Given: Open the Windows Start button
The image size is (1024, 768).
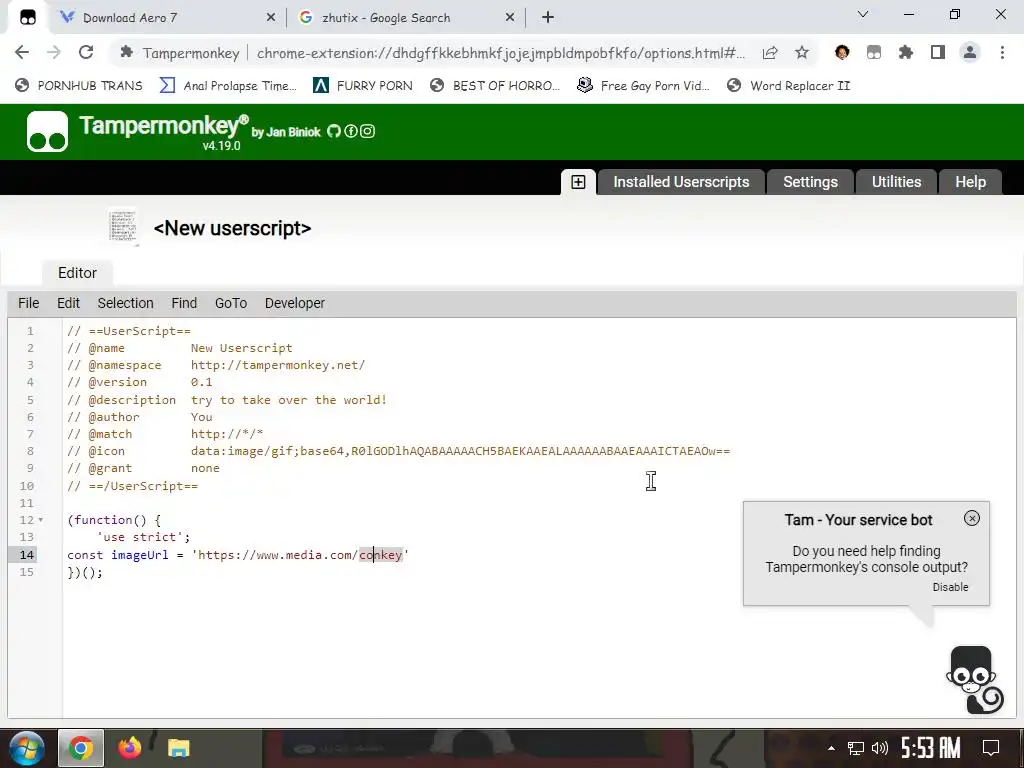Looking at the screenshot, I should 26,748.
